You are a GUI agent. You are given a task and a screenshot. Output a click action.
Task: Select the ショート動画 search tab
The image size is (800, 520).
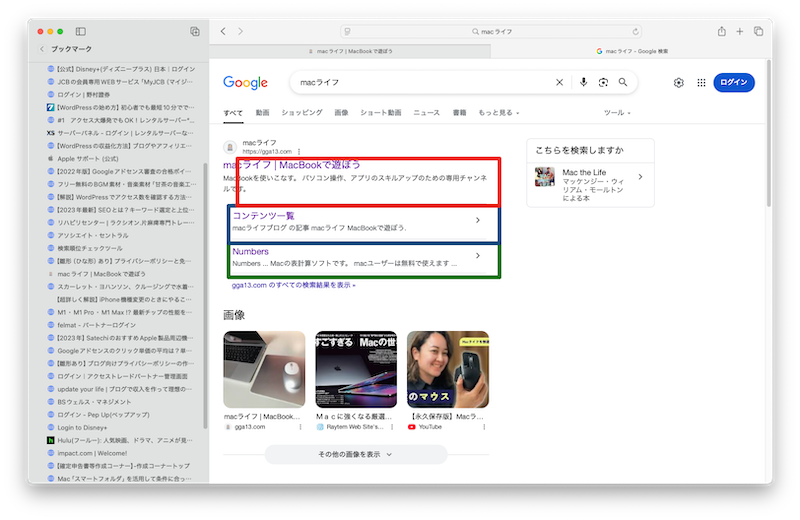pos(381,113)
